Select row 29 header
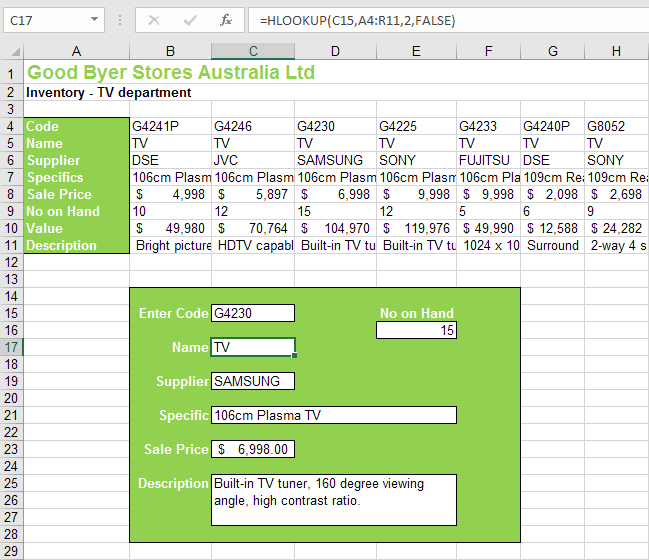This screenshot has width=649, height=560. [x=12, y=551]
